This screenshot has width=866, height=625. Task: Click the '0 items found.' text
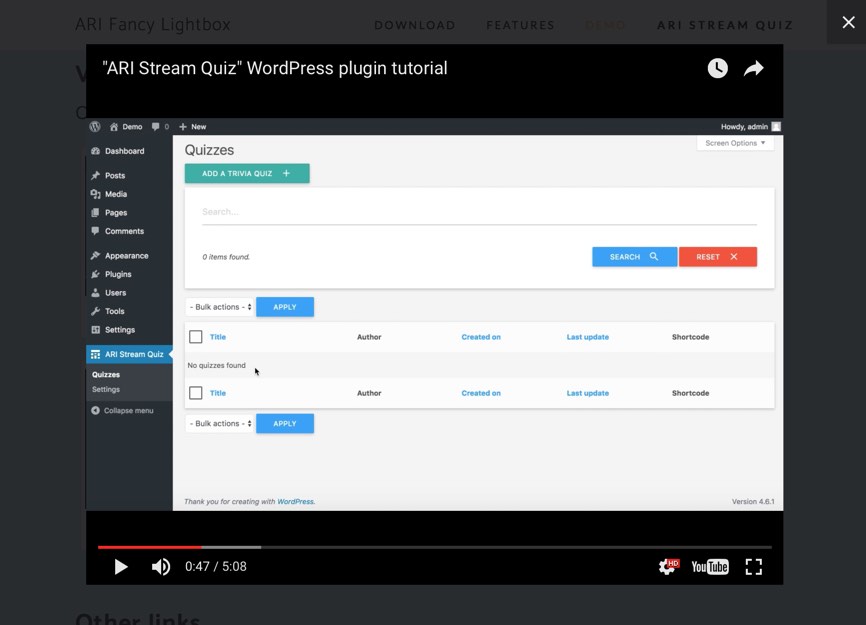[x=226, y=257]
